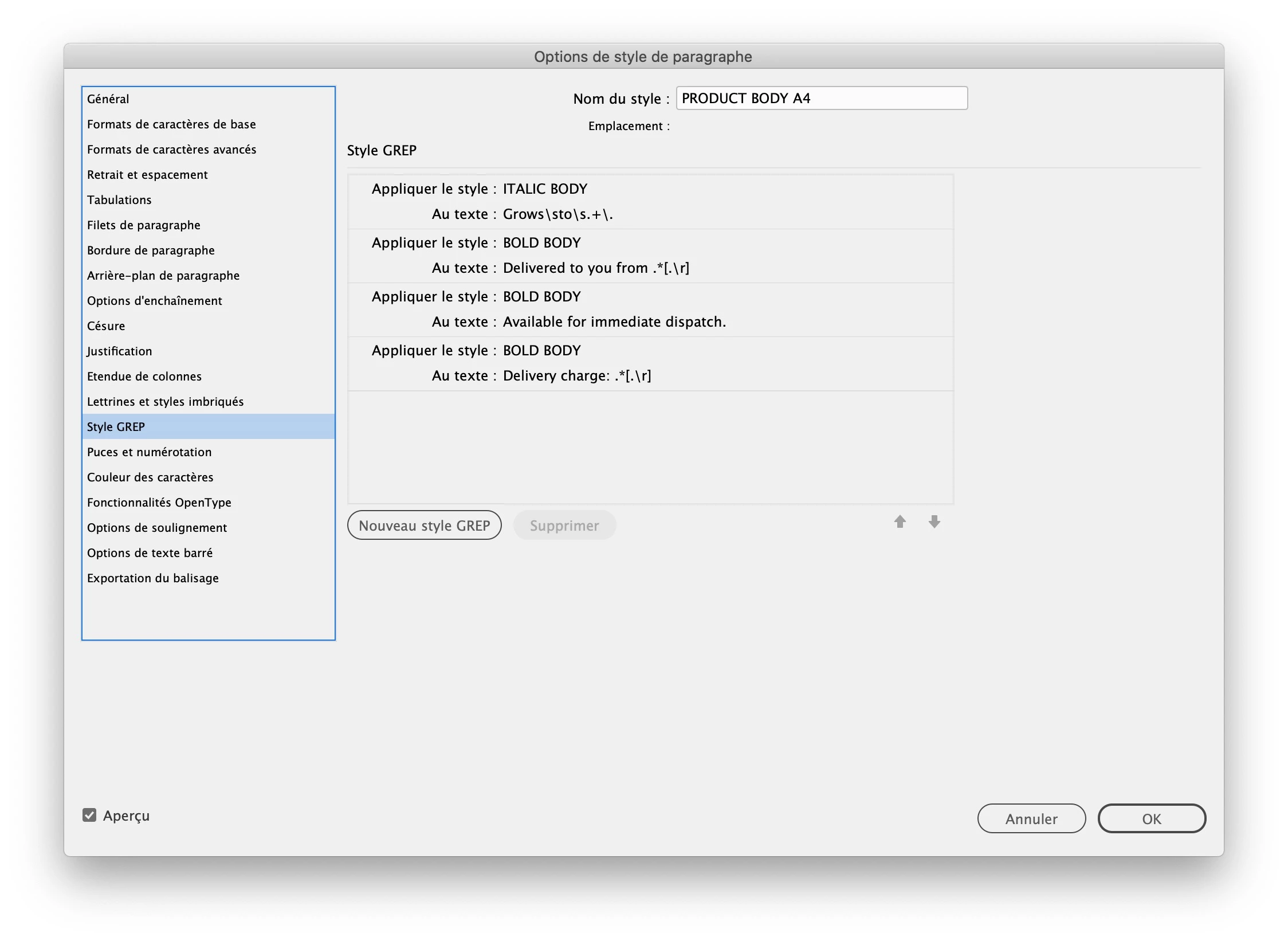Click the Nom du style field
The width and height of the screenshot is (1288, 941).
(821, 98)
